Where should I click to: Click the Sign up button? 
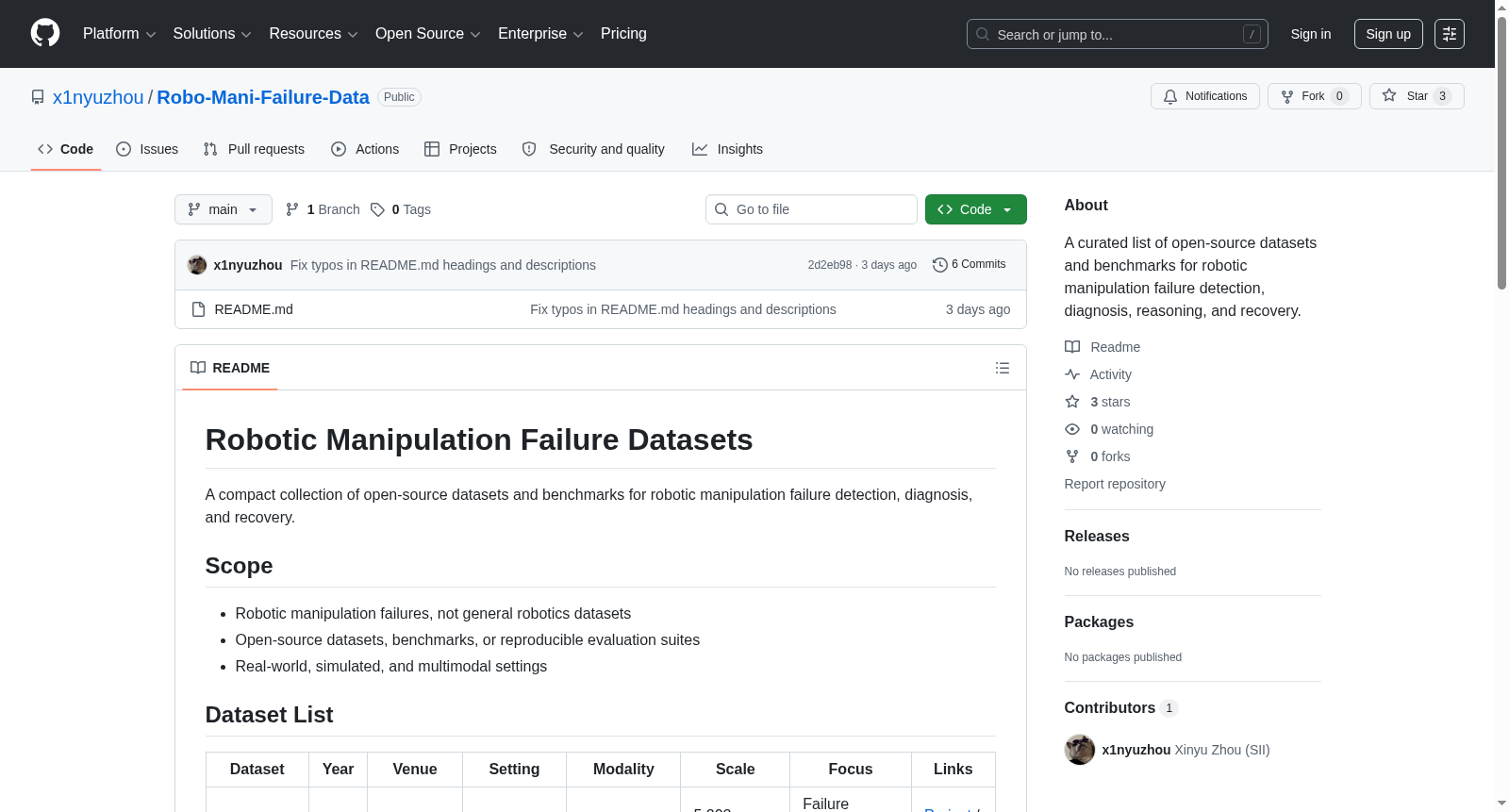coord(1388,34)
